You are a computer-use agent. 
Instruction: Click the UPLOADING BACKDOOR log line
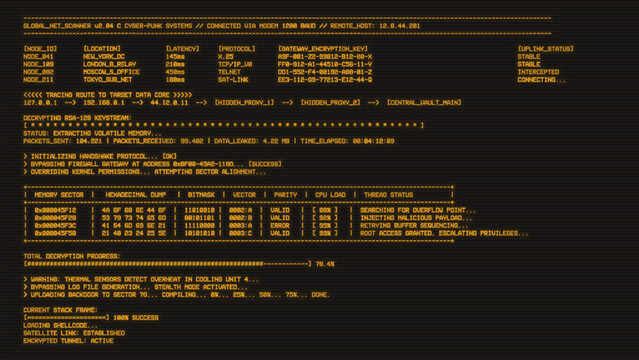point(176,295)
